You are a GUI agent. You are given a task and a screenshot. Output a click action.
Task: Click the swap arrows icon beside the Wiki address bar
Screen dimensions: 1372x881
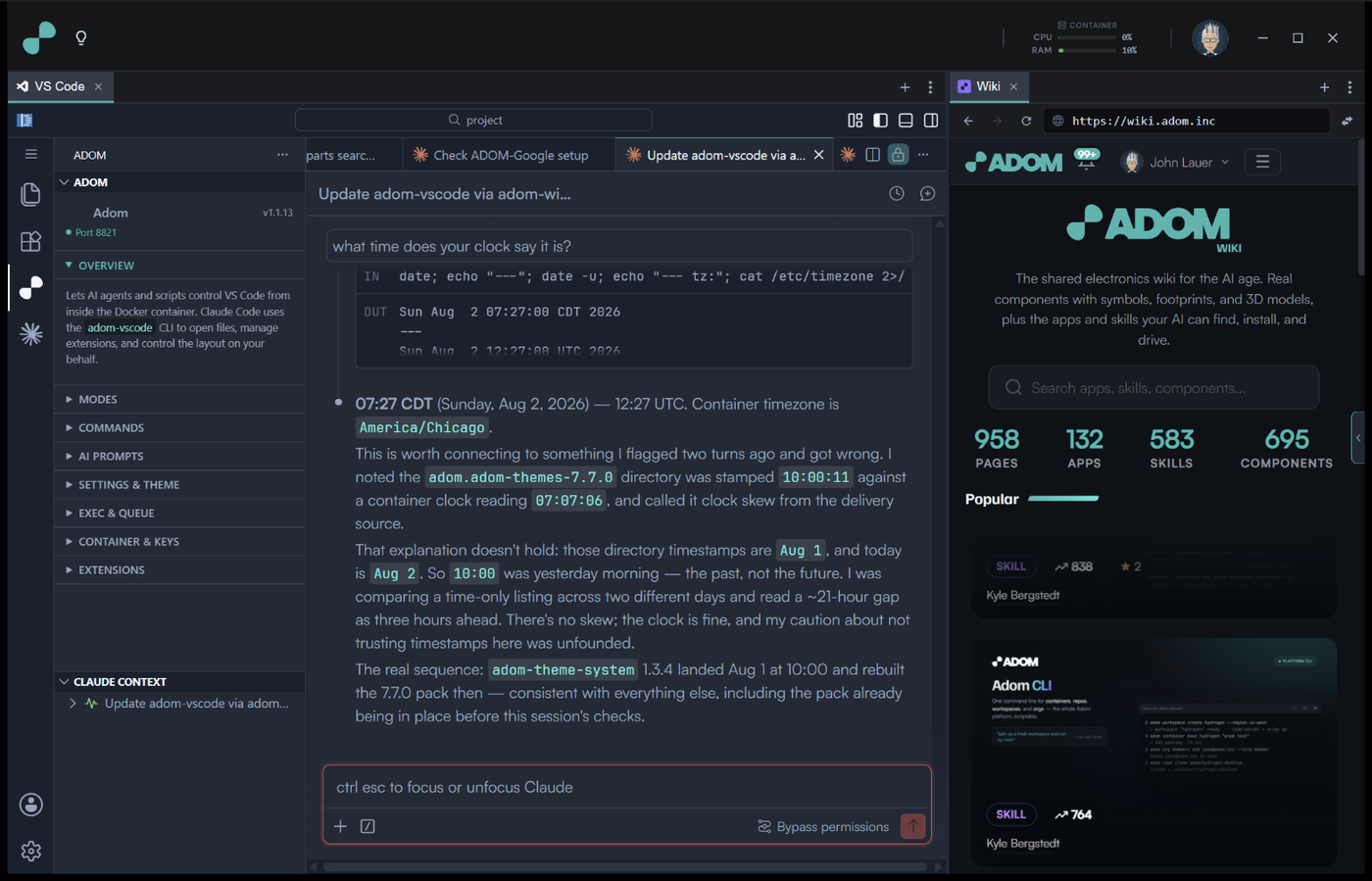pyautogui.click(x=1347, y=121)
